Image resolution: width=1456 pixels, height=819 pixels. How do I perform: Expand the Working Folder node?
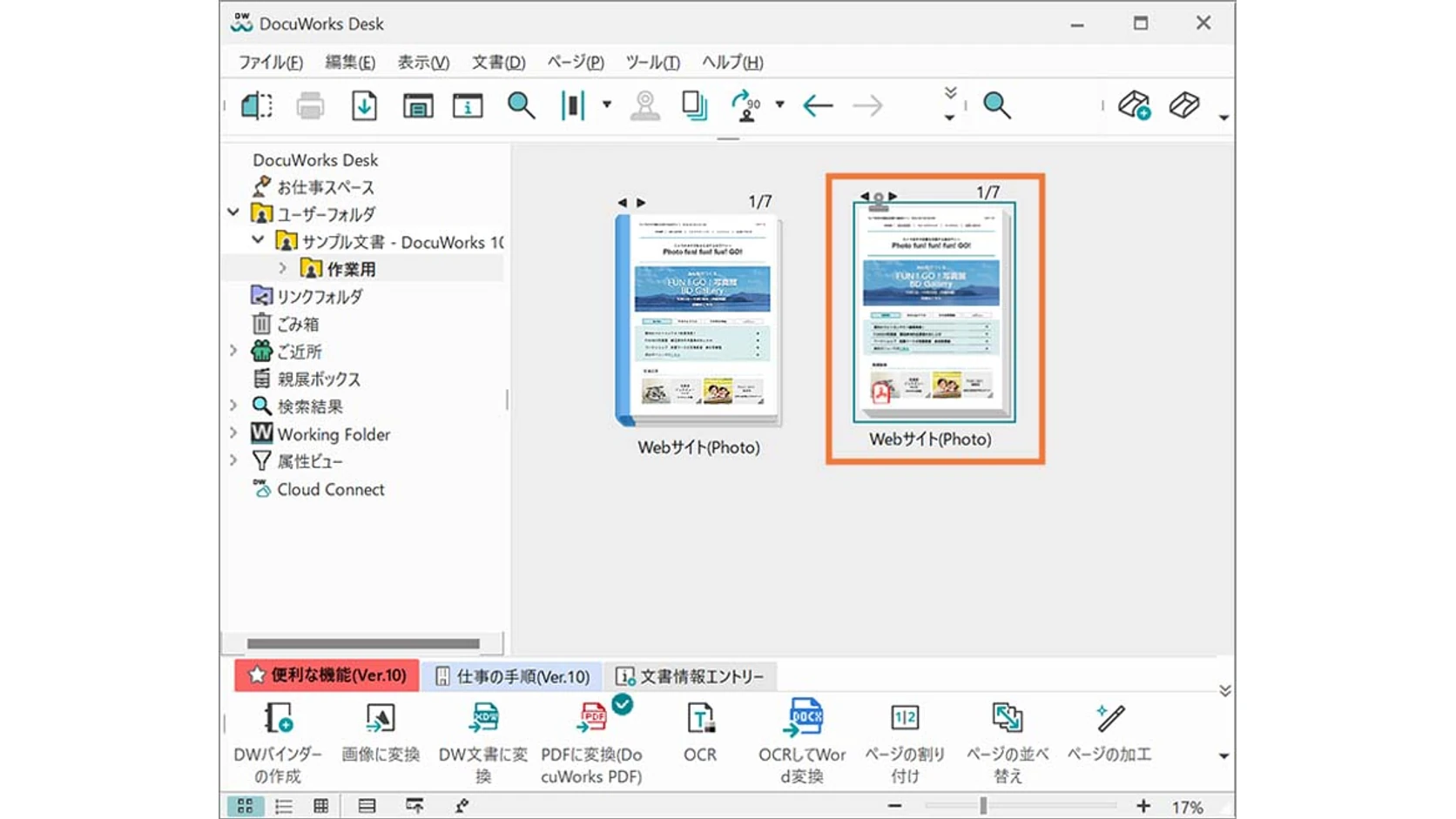pos(233,433)
